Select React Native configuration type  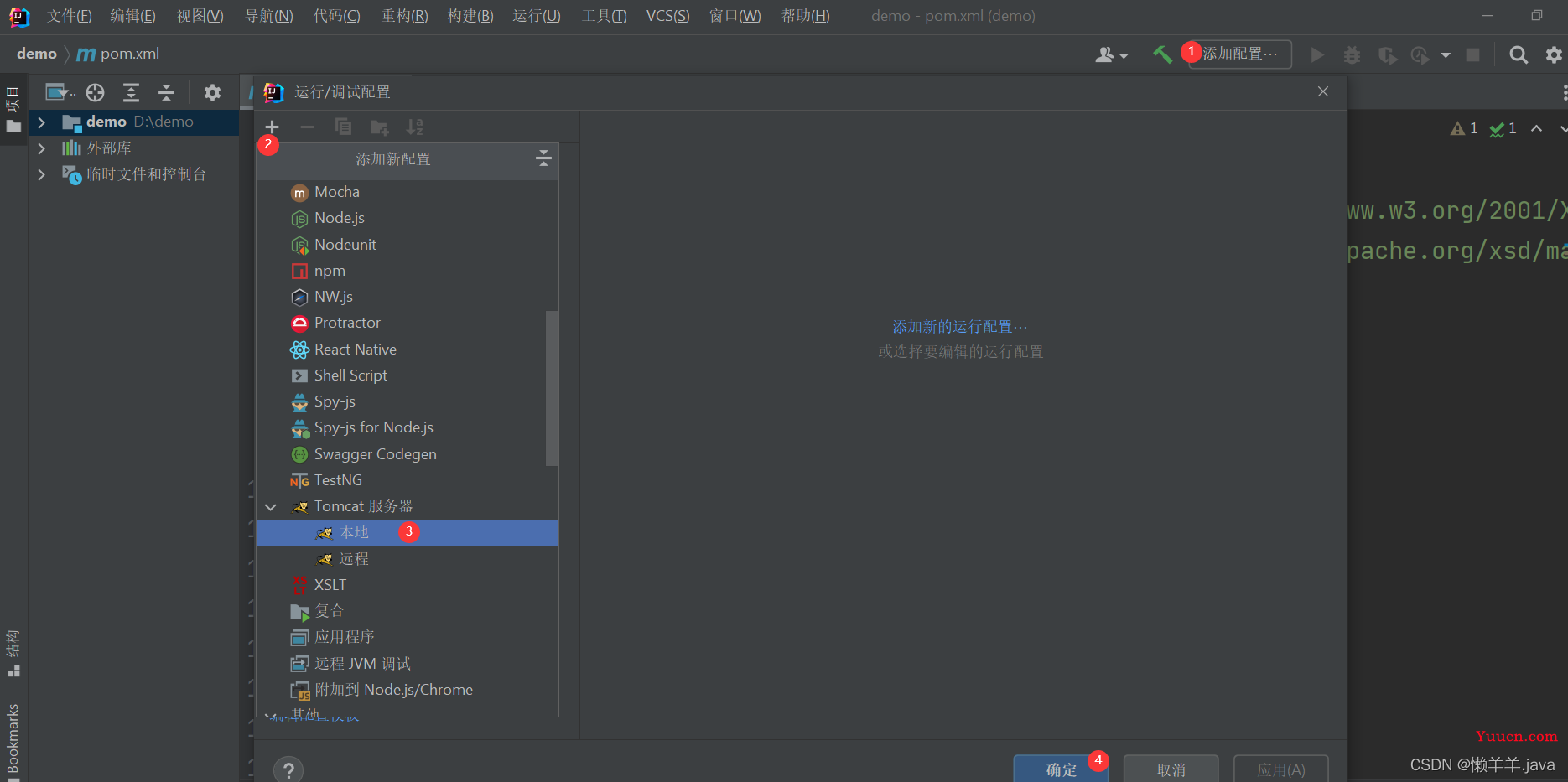tap(408, 350)
